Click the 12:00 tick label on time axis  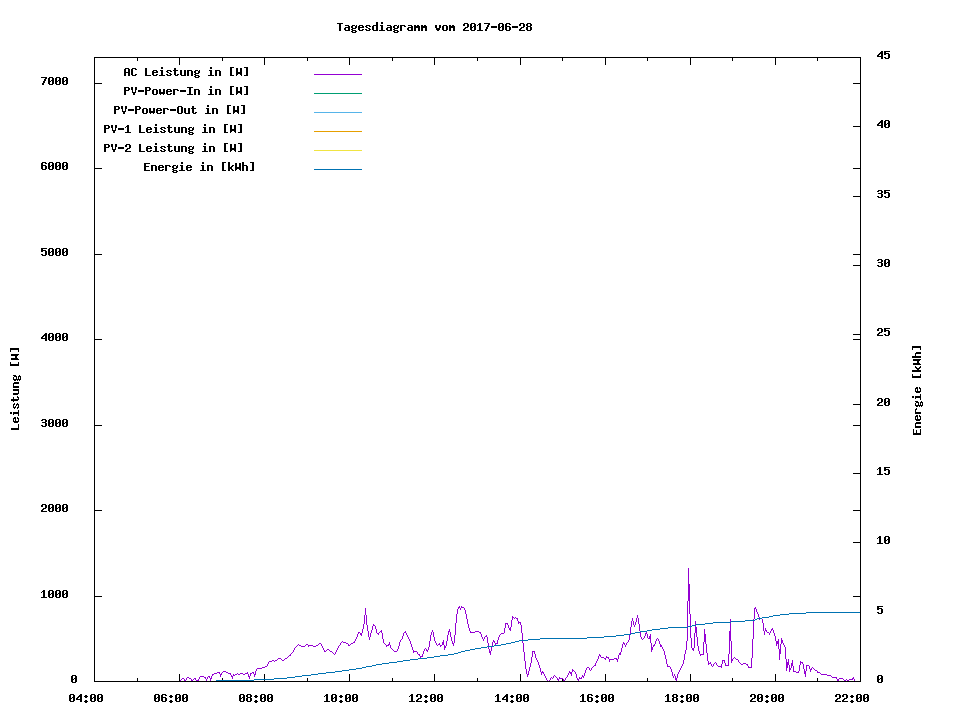426,698
